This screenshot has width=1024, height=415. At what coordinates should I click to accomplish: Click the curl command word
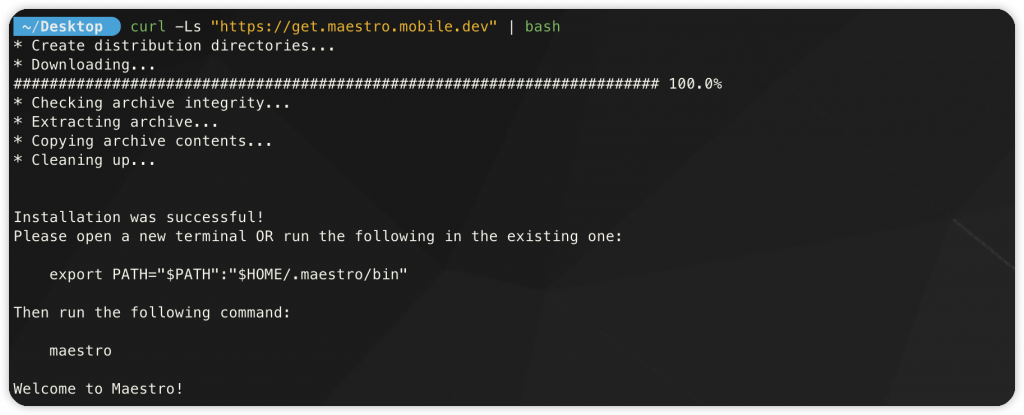(148, 27)
